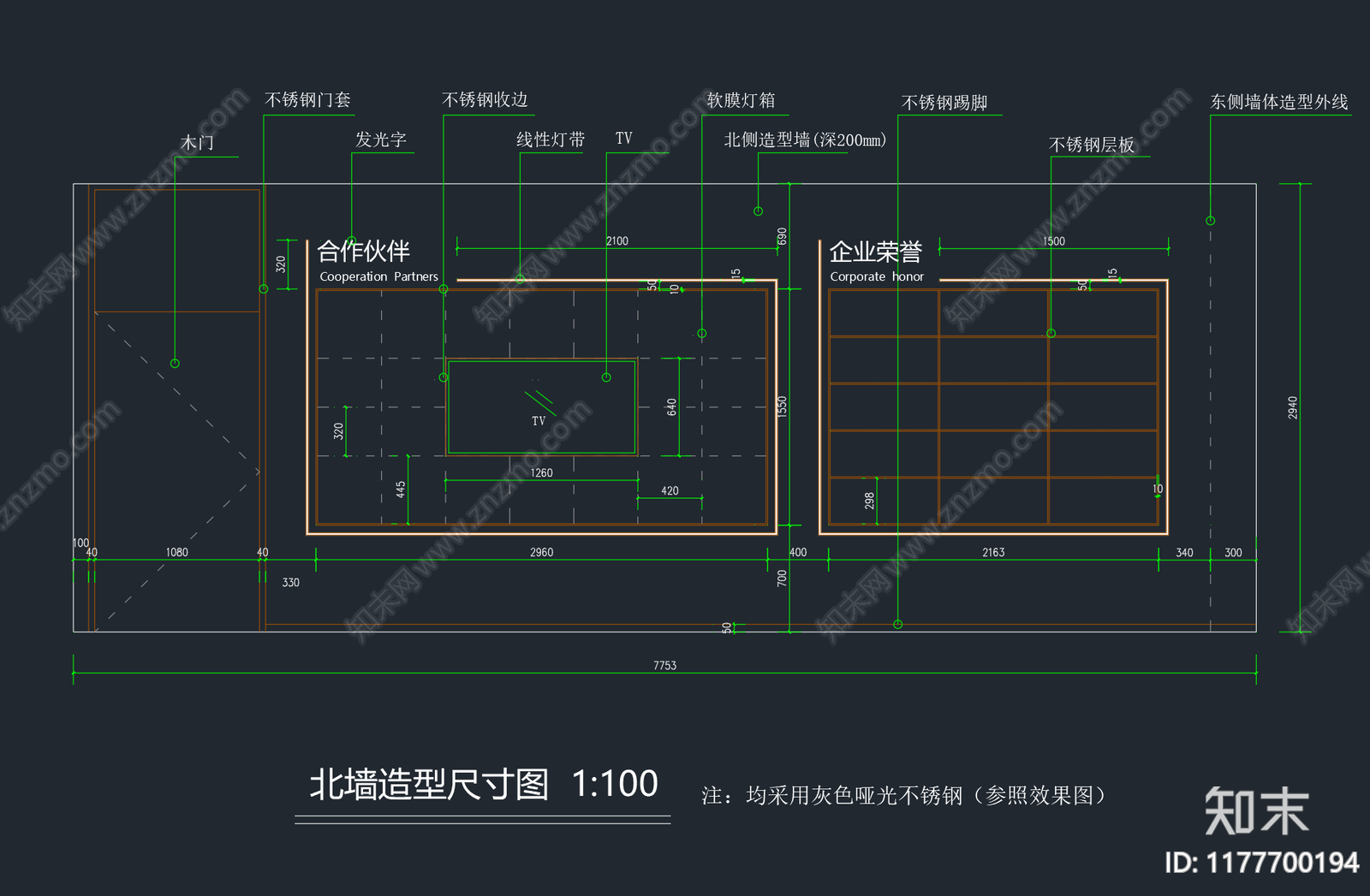Screen dimensions: 1370x896
Task: Select the 2940 overall height dimension
Action: pyautogui.click(x=1293, y=407)
